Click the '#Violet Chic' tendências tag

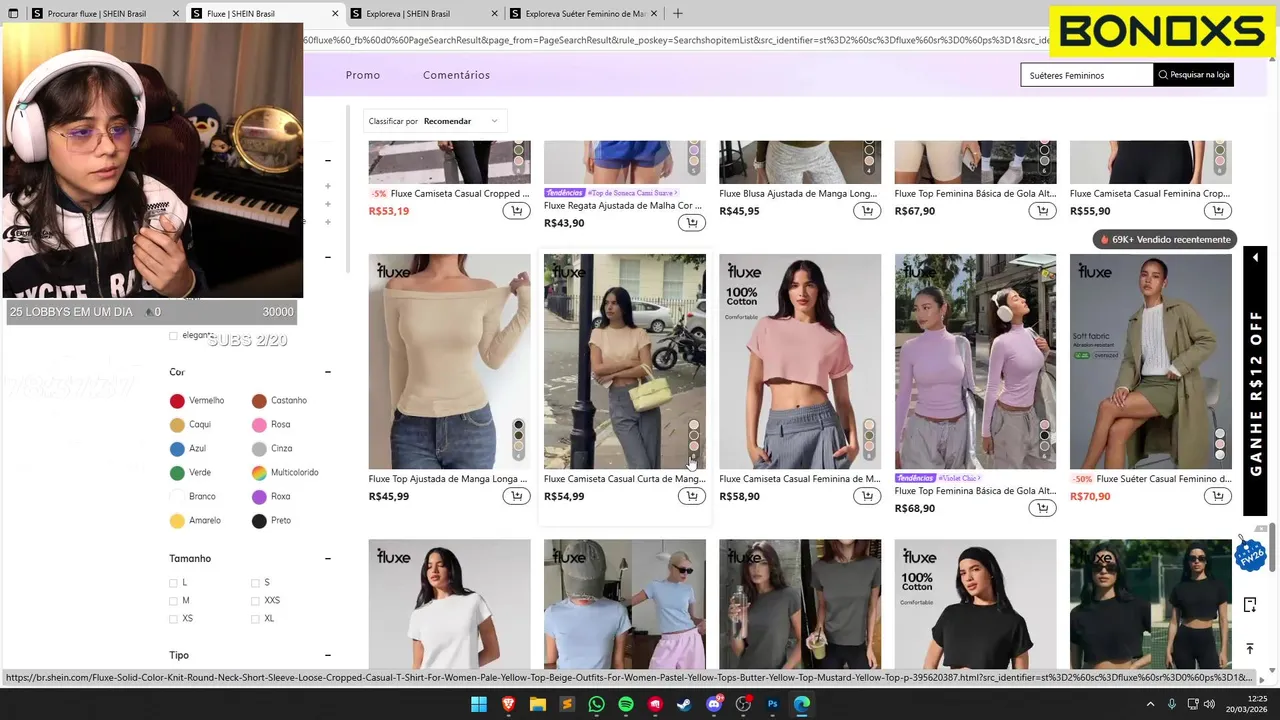pyautogui.click(x=958, y=478)
